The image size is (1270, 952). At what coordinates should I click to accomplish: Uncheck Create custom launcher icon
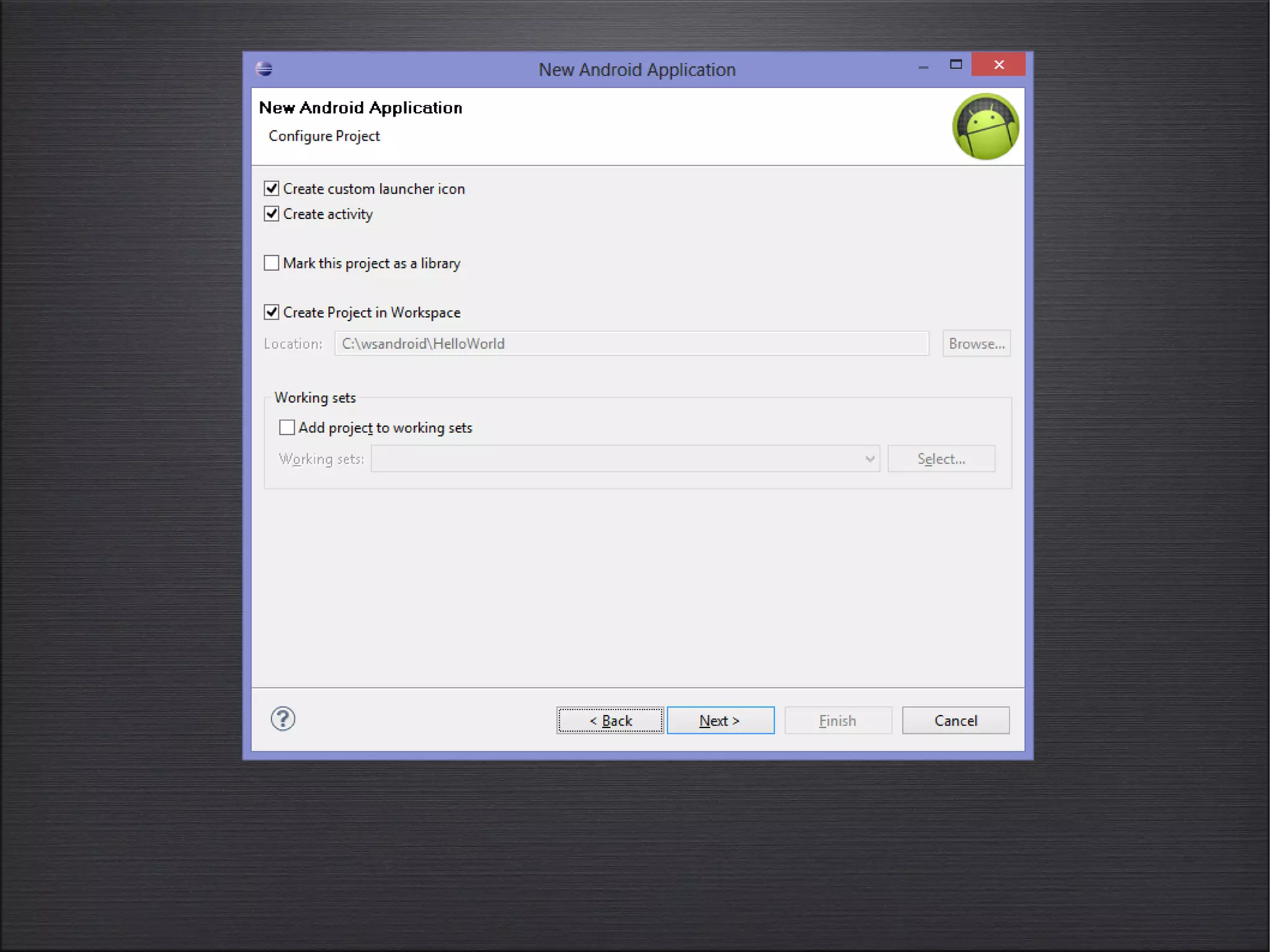point(272,189)
